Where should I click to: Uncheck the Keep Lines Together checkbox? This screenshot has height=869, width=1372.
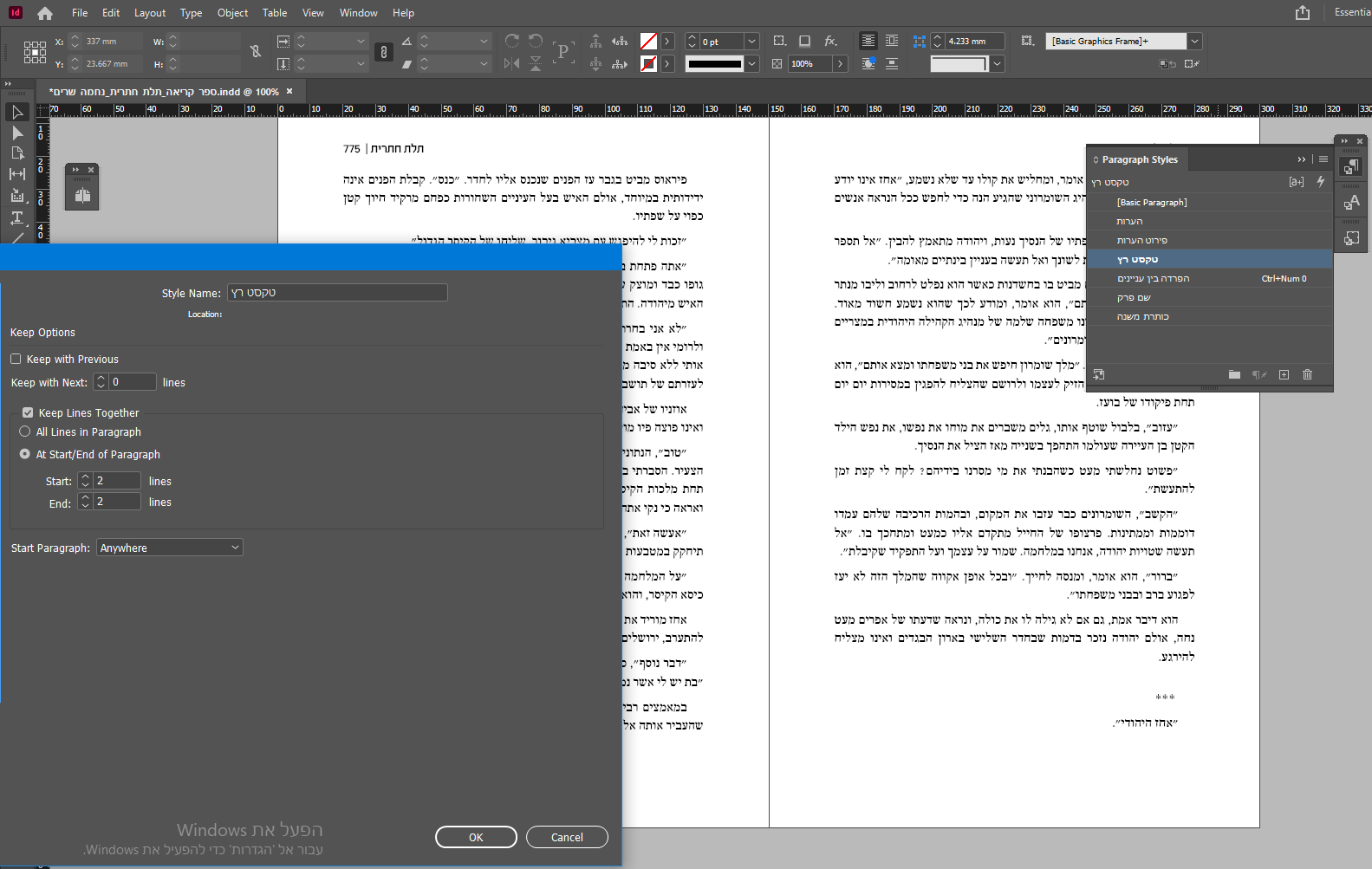pyautogui.click(x=28, y=412)
